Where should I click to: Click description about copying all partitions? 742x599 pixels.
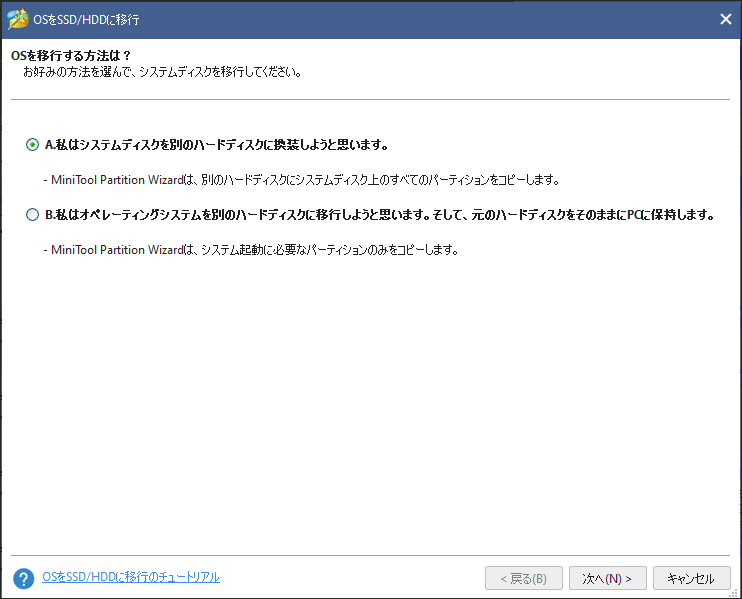[305, 180]
